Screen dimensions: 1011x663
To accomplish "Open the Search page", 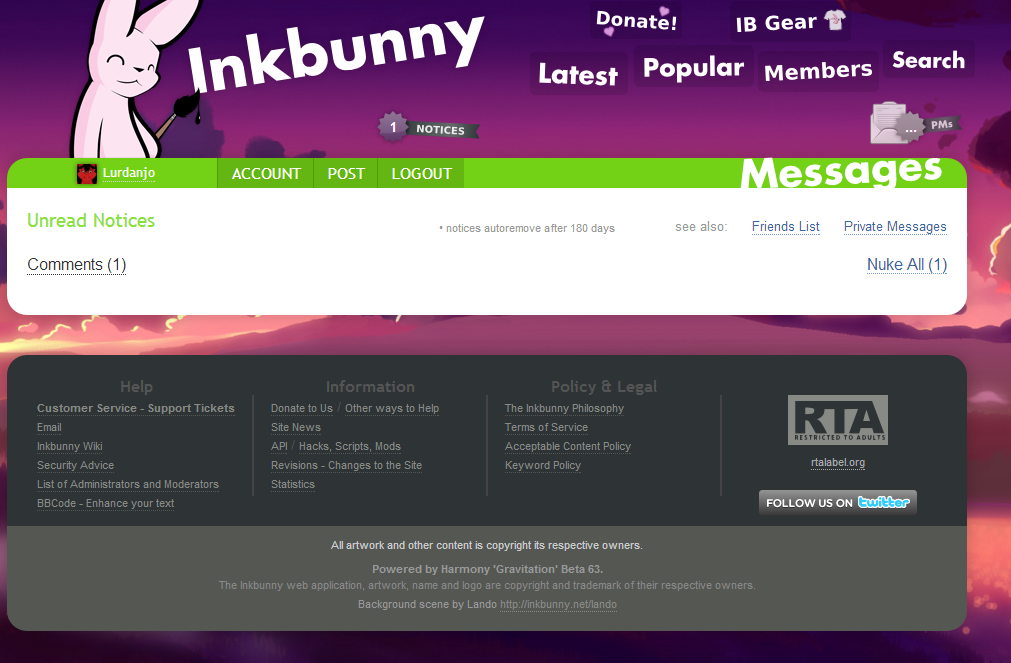I will pos(928,60).
